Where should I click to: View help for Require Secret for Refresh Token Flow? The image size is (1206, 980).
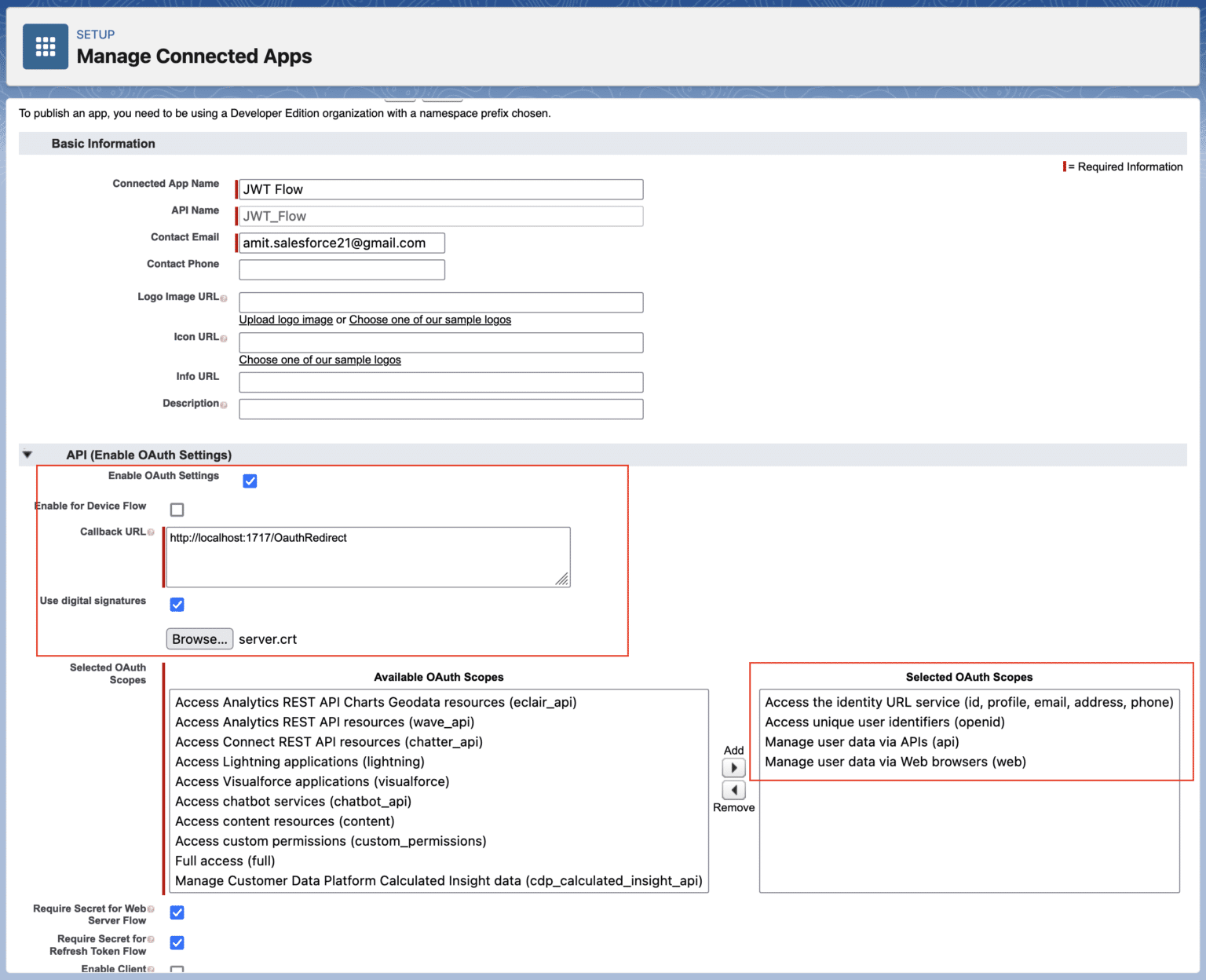[x=151, y=939]
